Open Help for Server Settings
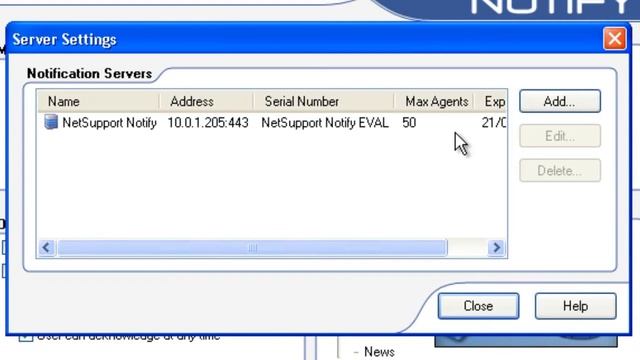This screenshot has width=640, height=360. (x=576, y=306)
